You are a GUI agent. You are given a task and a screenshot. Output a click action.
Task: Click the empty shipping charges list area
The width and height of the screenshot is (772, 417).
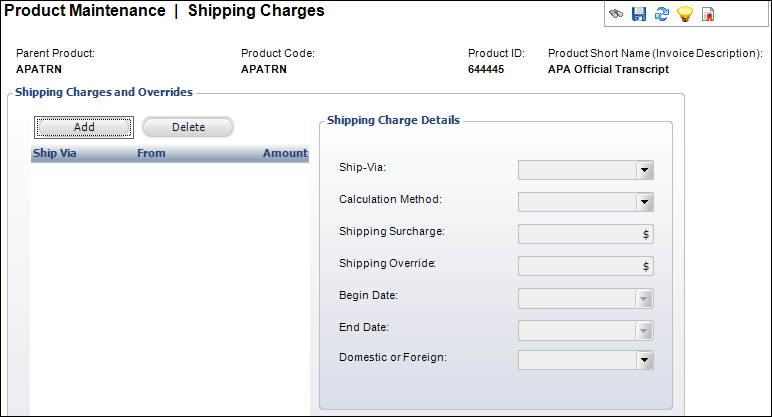(x=170, y=288)
